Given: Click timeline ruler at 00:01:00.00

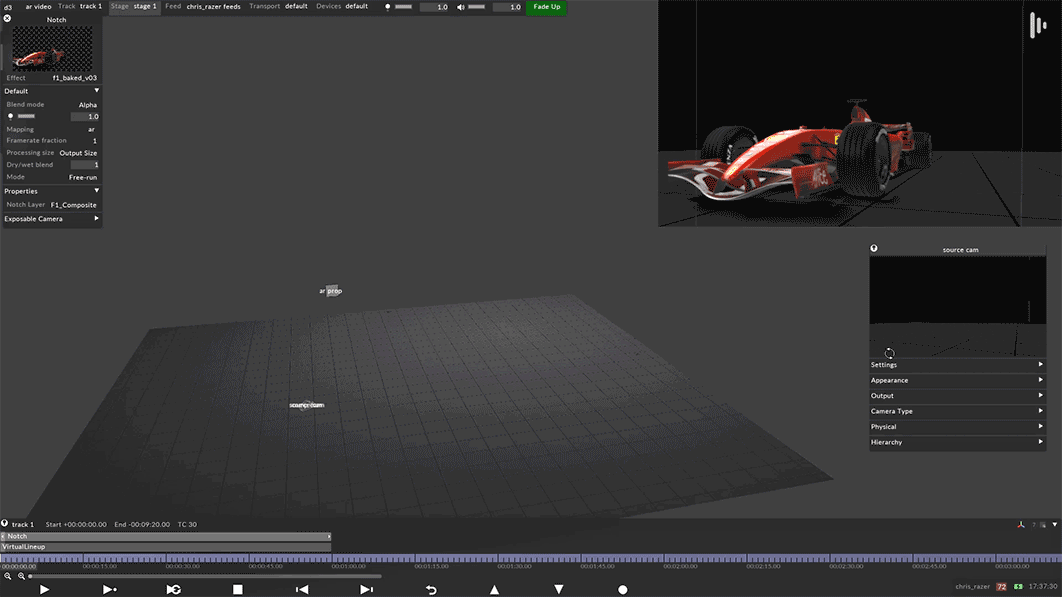Looking at the screenshot, I should [348, 566].
